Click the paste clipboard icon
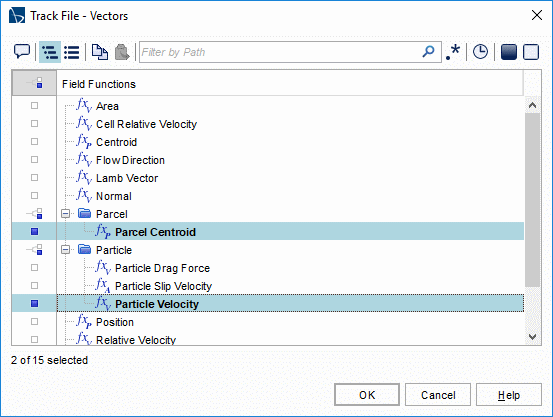 coord(122,52)
